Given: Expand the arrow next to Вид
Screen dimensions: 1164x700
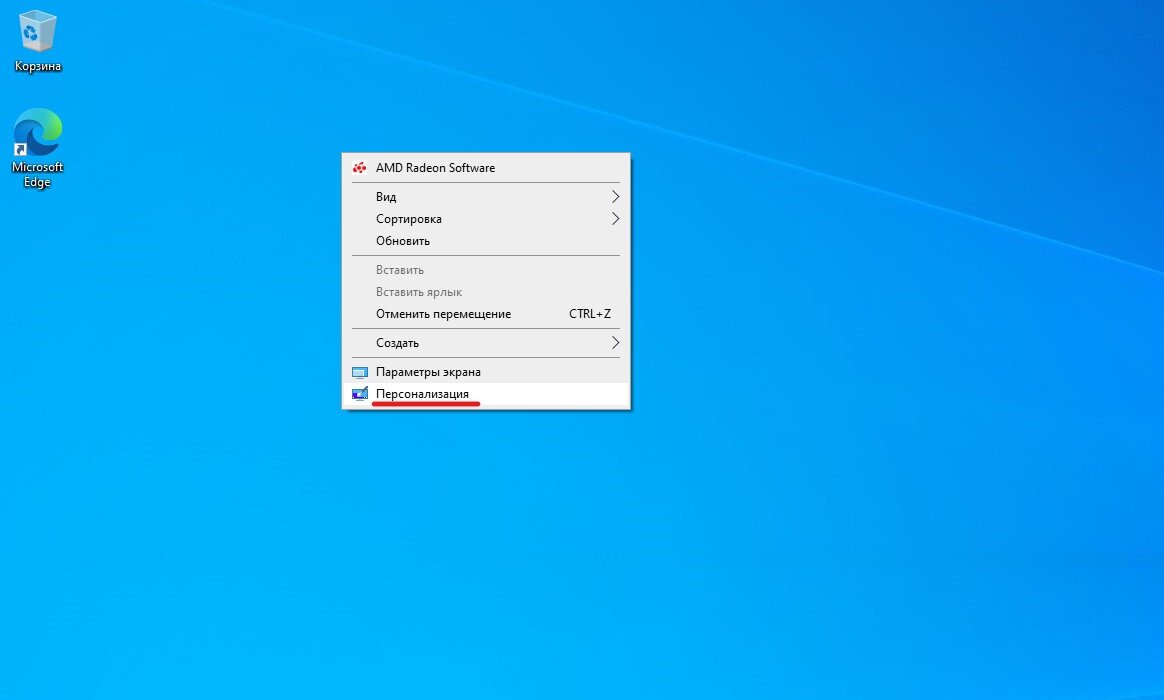Looking at the screenshot, I should 615,197.
